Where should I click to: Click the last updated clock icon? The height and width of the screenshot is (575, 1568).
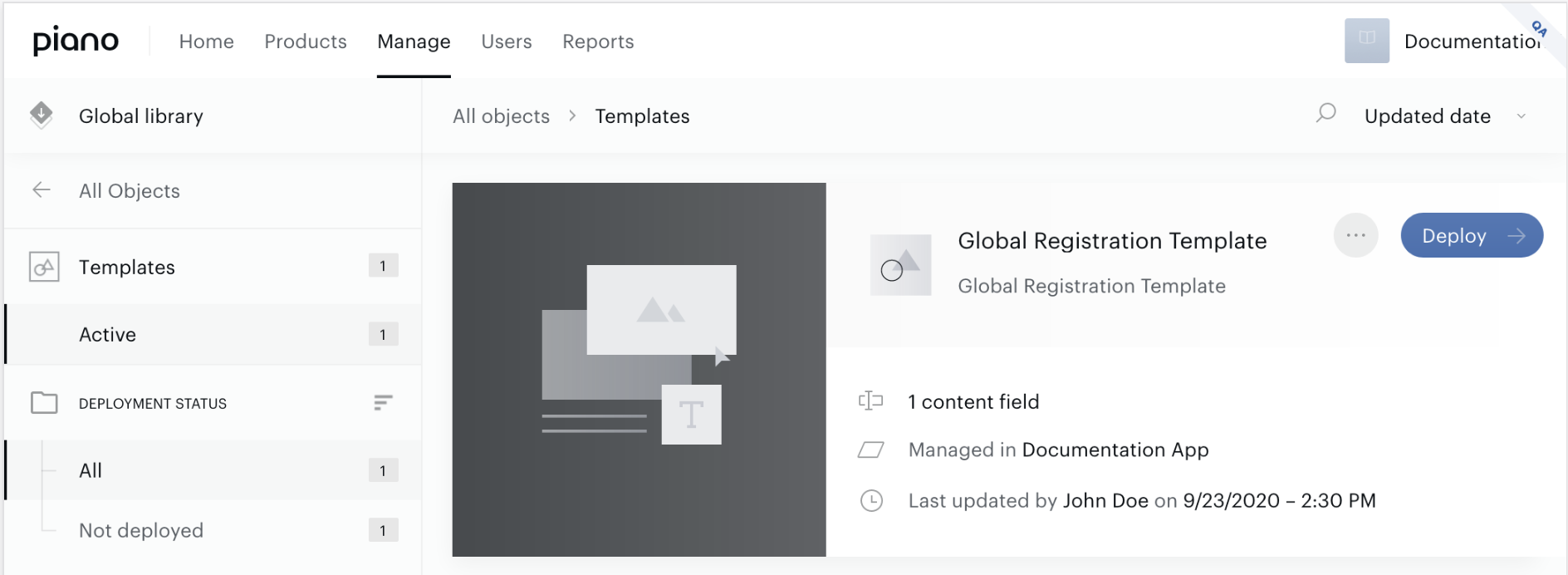point(871,500)
